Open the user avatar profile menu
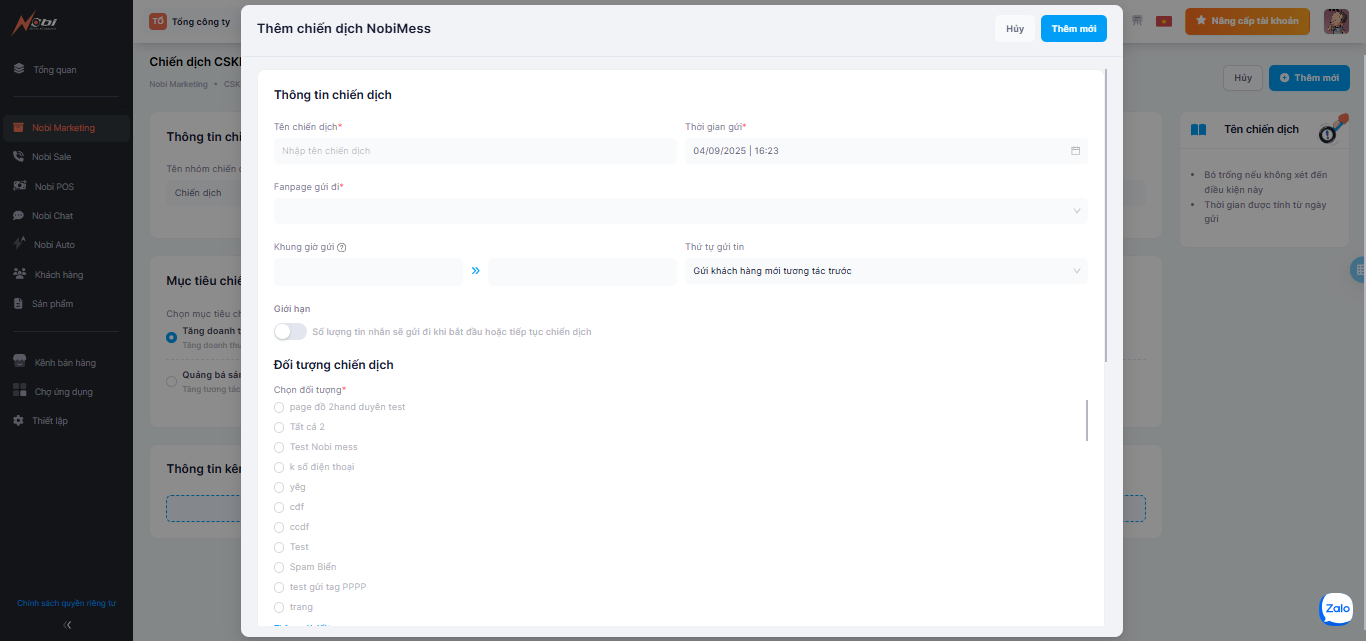Screen dimensions: 1366x641 (1336, 21)
